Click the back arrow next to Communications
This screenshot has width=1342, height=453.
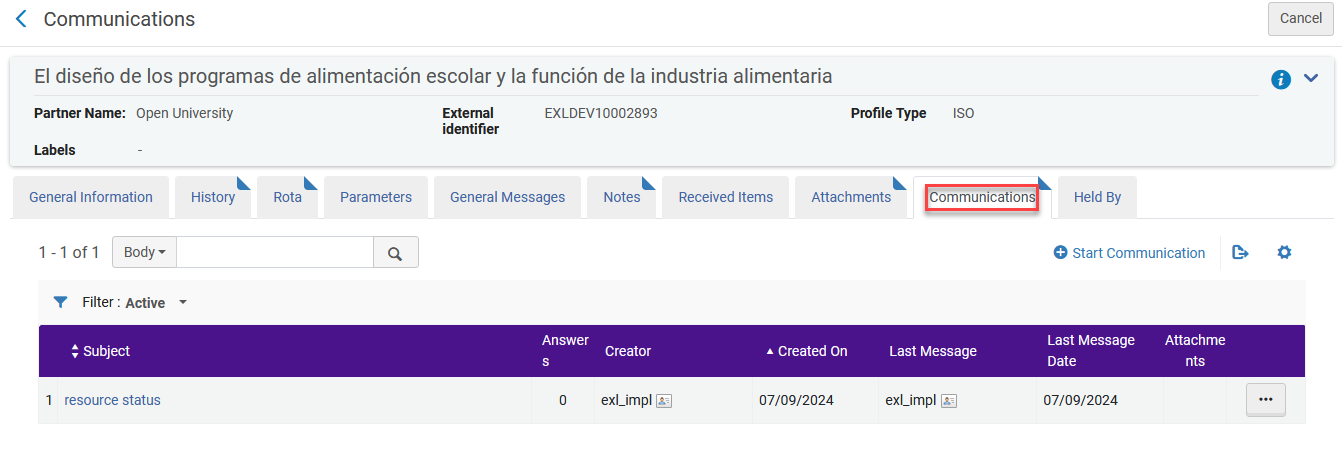tap(21, 19)
